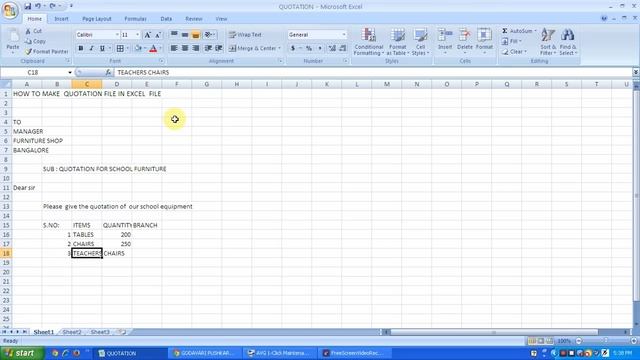Decrease font size with Shrink Font

point(158,35)
